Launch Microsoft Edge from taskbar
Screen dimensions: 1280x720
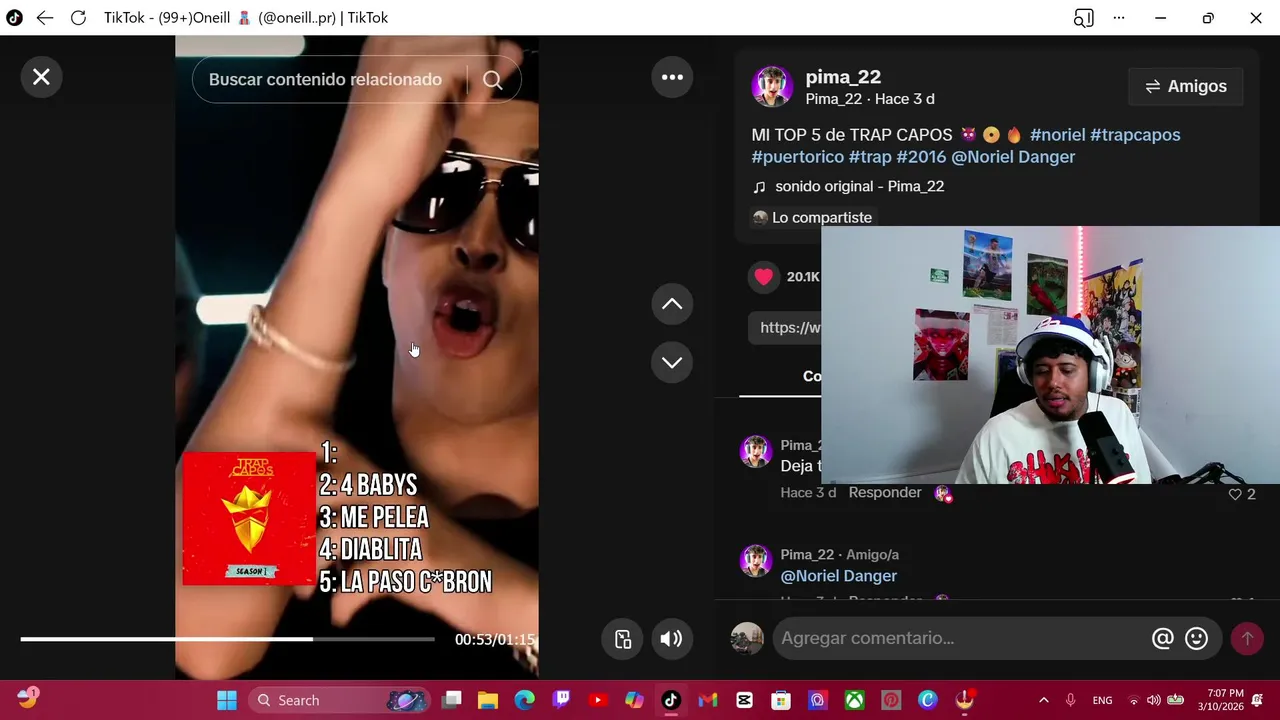pyautogui.click(x=525, y=700)
